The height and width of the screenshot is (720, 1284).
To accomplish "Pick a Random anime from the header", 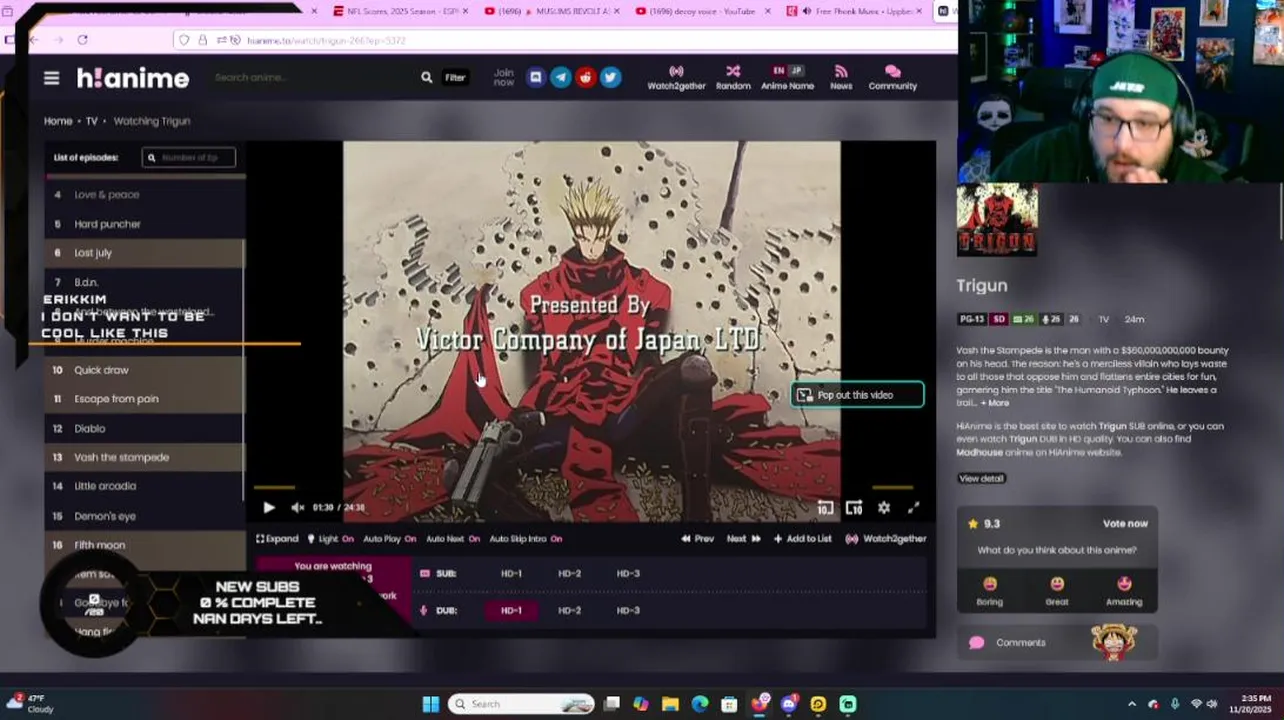I will pyautogui.click(x=733, y=78).
